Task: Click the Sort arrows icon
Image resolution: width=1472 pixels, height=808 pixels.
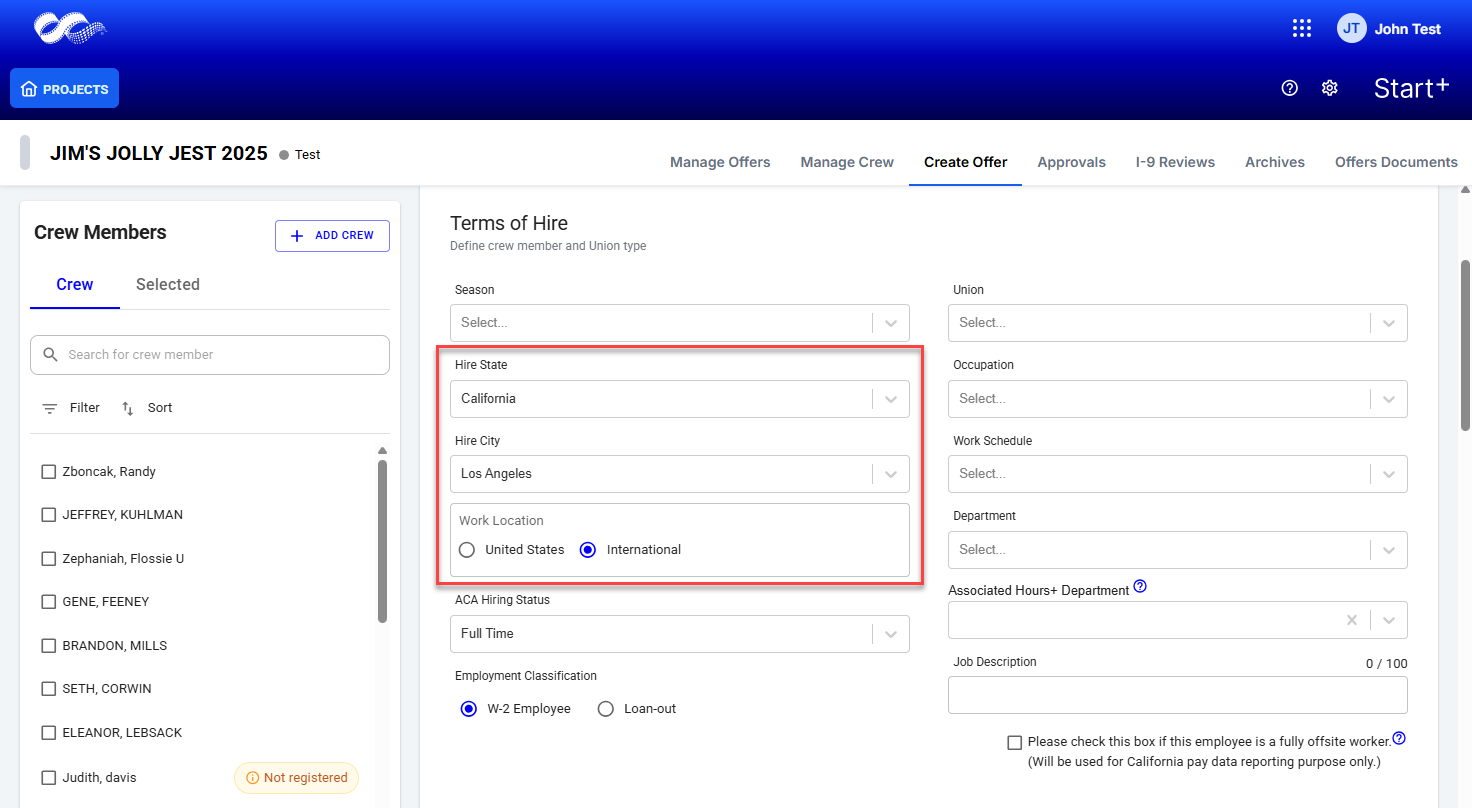Action: 128,408
